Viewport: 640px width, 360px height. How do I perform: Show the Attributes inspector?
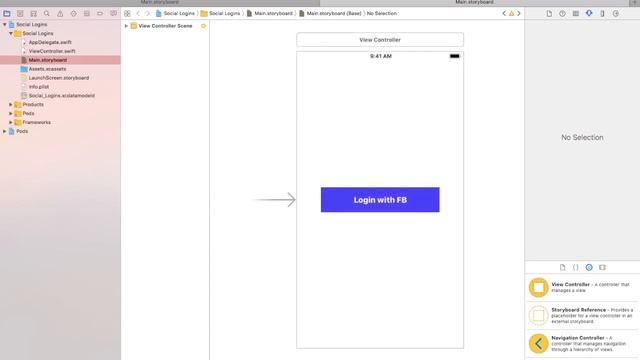pyautogui.click(x=589, y=13)
